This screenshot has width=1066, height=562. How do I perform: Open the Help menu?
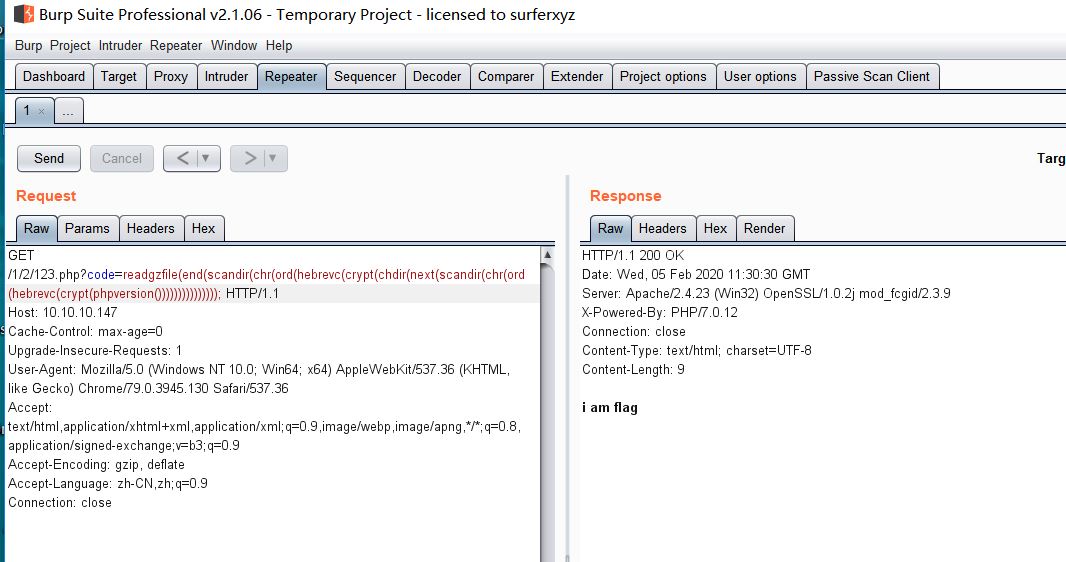(x=279, y=46)
